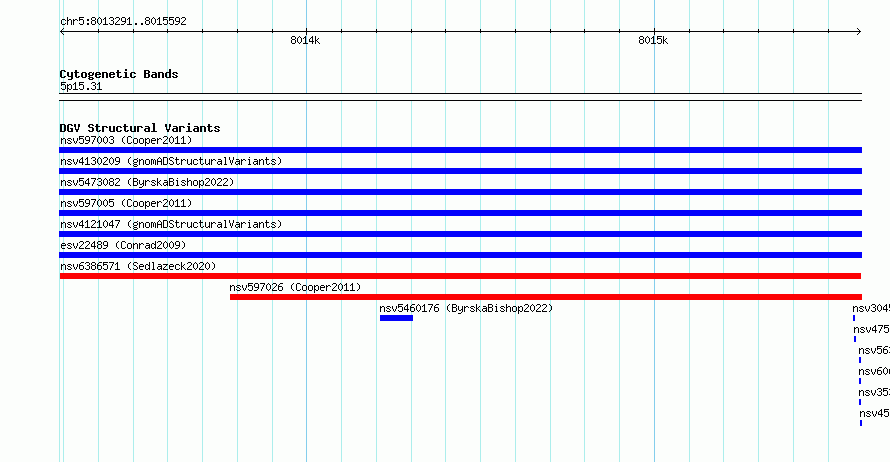Open the nsv597005 (Cooper2011) label
890x462 pixels.
pos(126,203)
